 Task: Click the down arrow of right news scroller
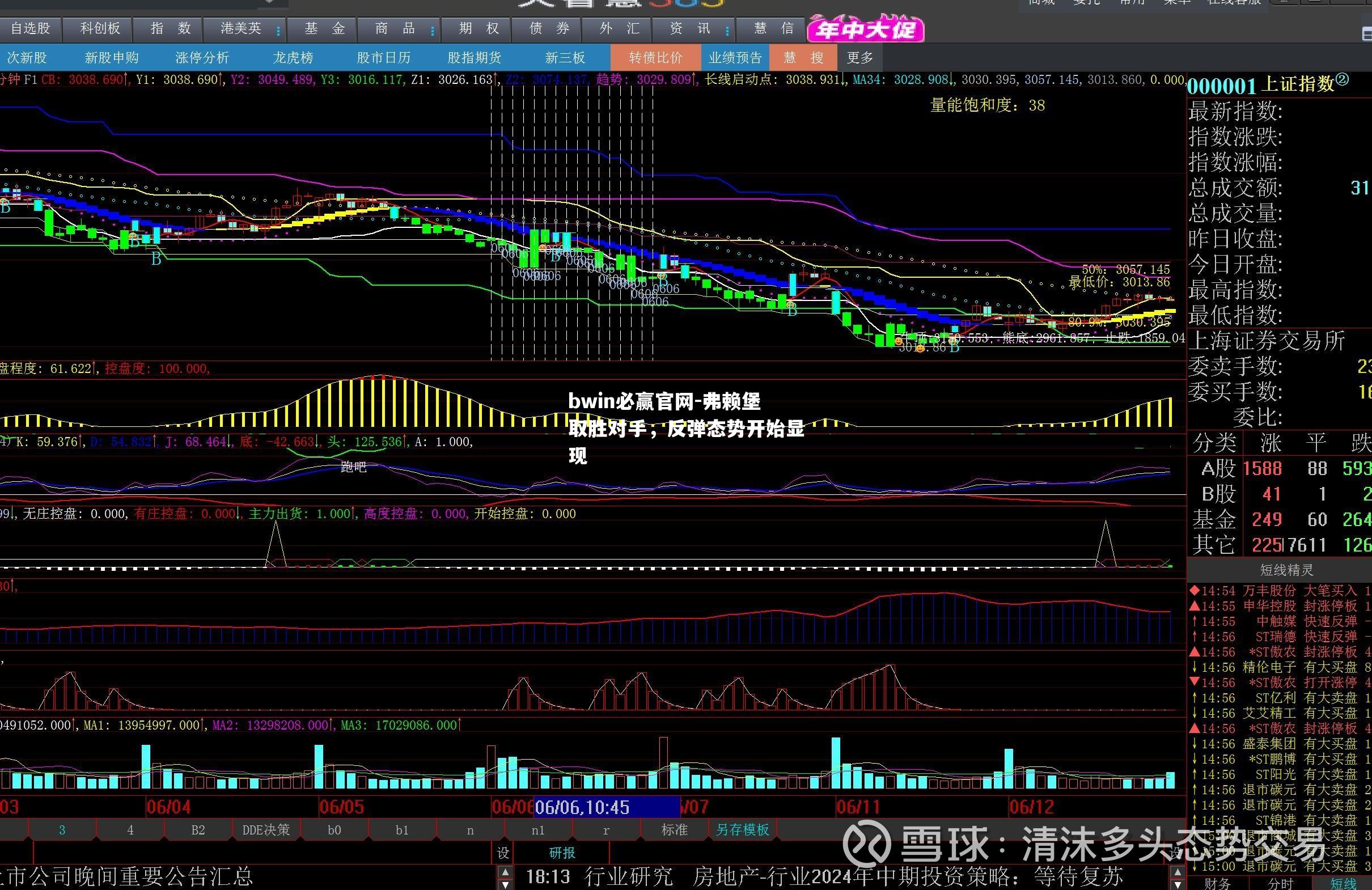(1177, 884)
